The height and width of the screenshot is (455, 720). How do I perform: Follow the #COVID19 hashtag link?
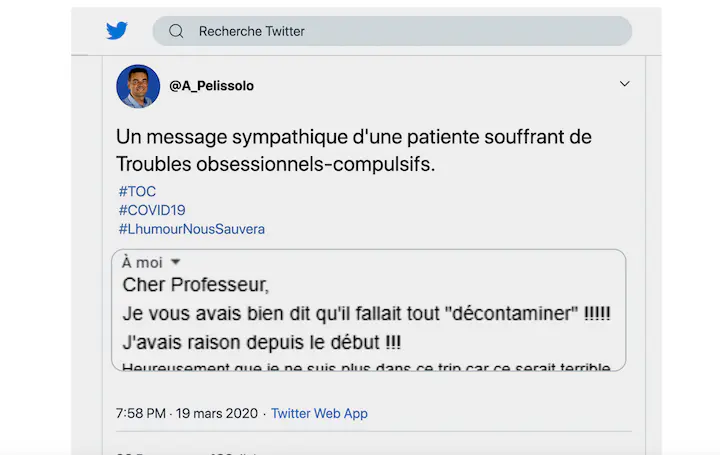tap(152, 210)
